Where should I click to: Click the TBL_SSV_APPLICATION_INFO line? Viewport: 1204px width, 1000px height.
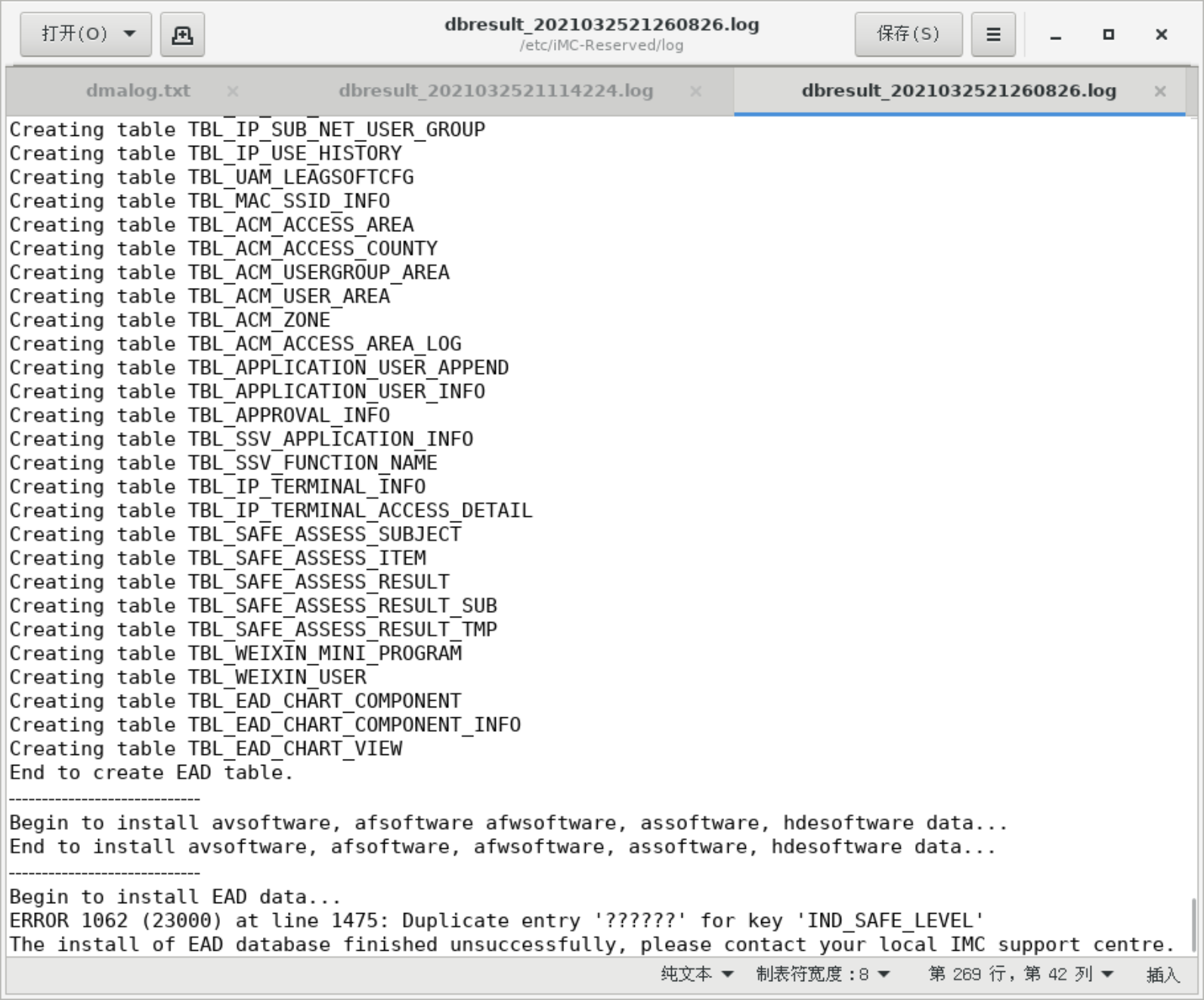point(242,439)
